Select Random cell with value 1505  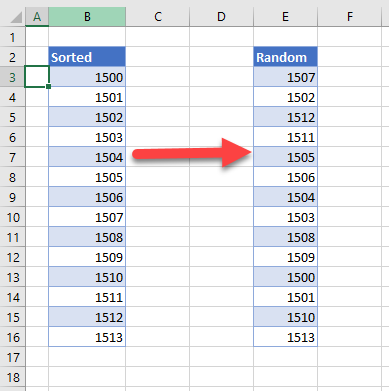285,157
